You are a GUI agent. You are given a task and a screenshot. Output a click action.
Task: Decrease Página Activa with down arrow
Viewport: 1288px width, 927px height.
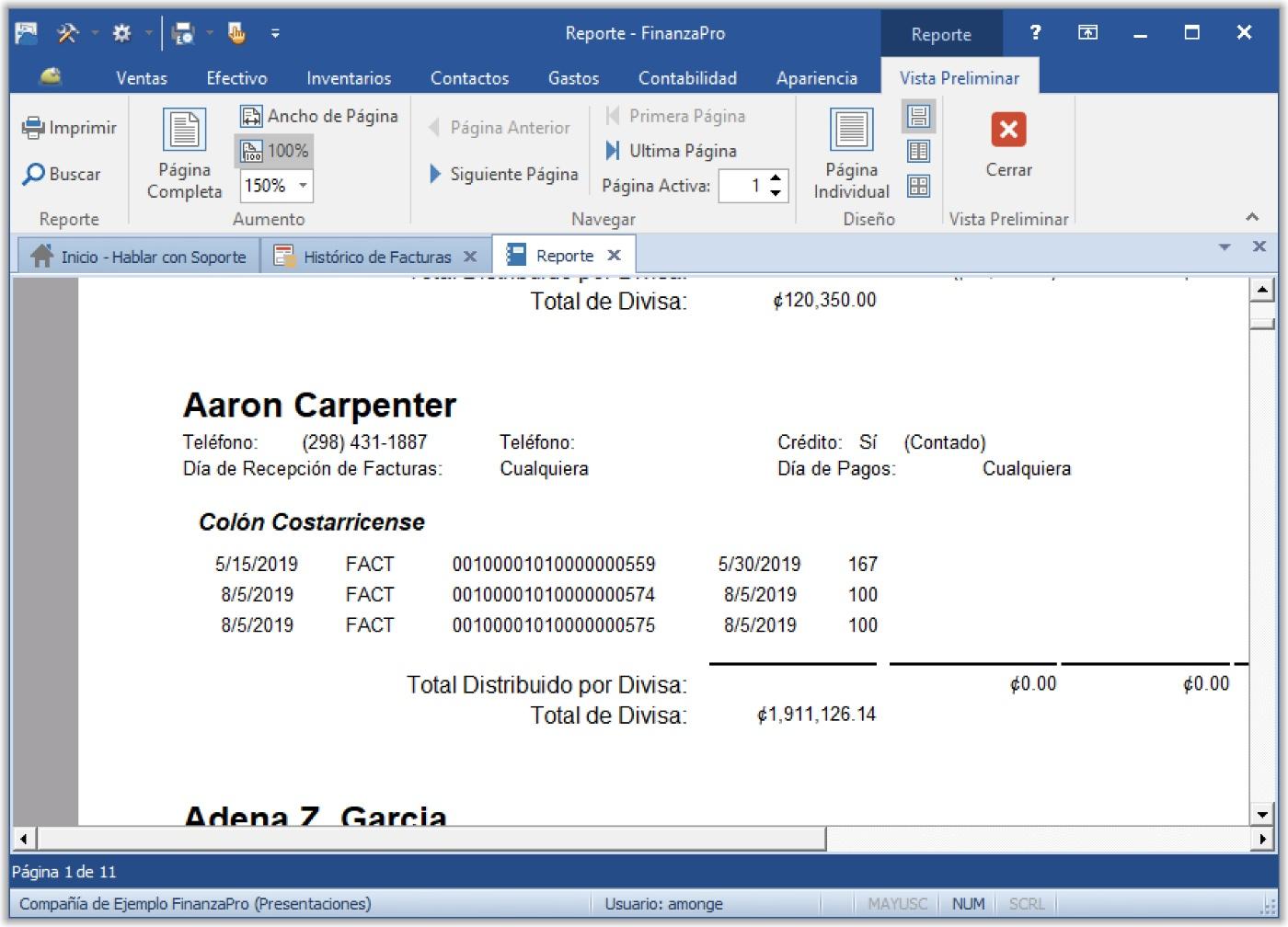click(x=776, y=193)
